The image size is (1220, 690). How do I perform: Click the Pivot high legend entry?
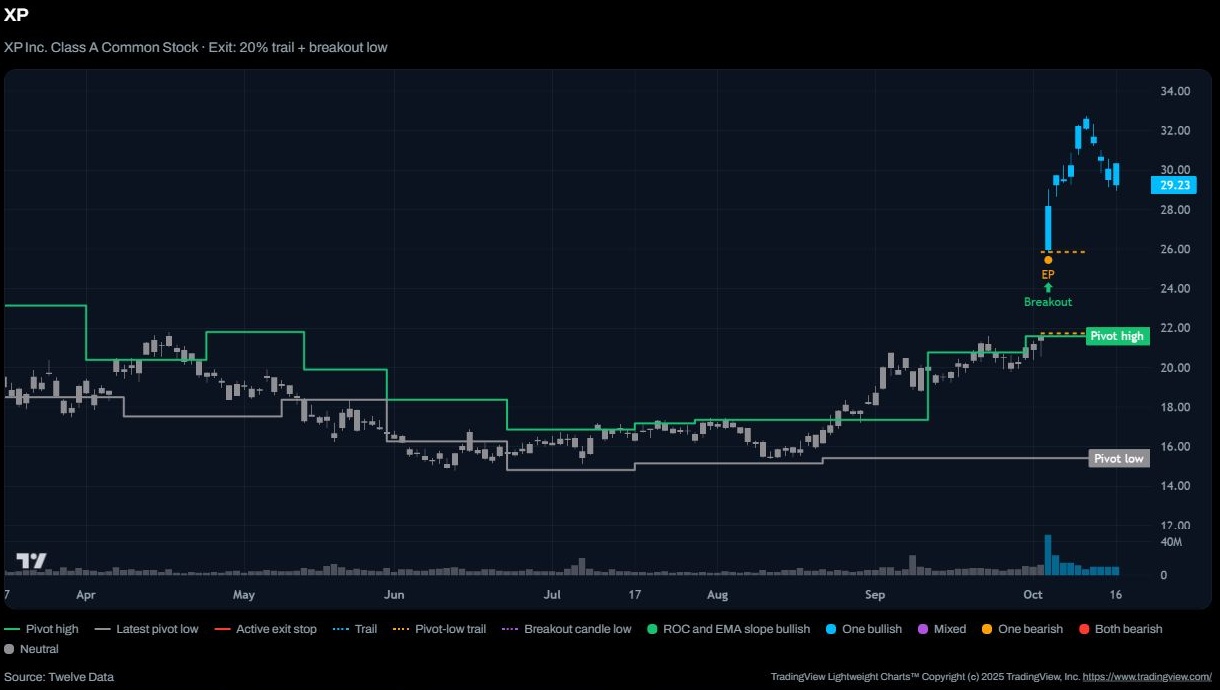[41, 629]
